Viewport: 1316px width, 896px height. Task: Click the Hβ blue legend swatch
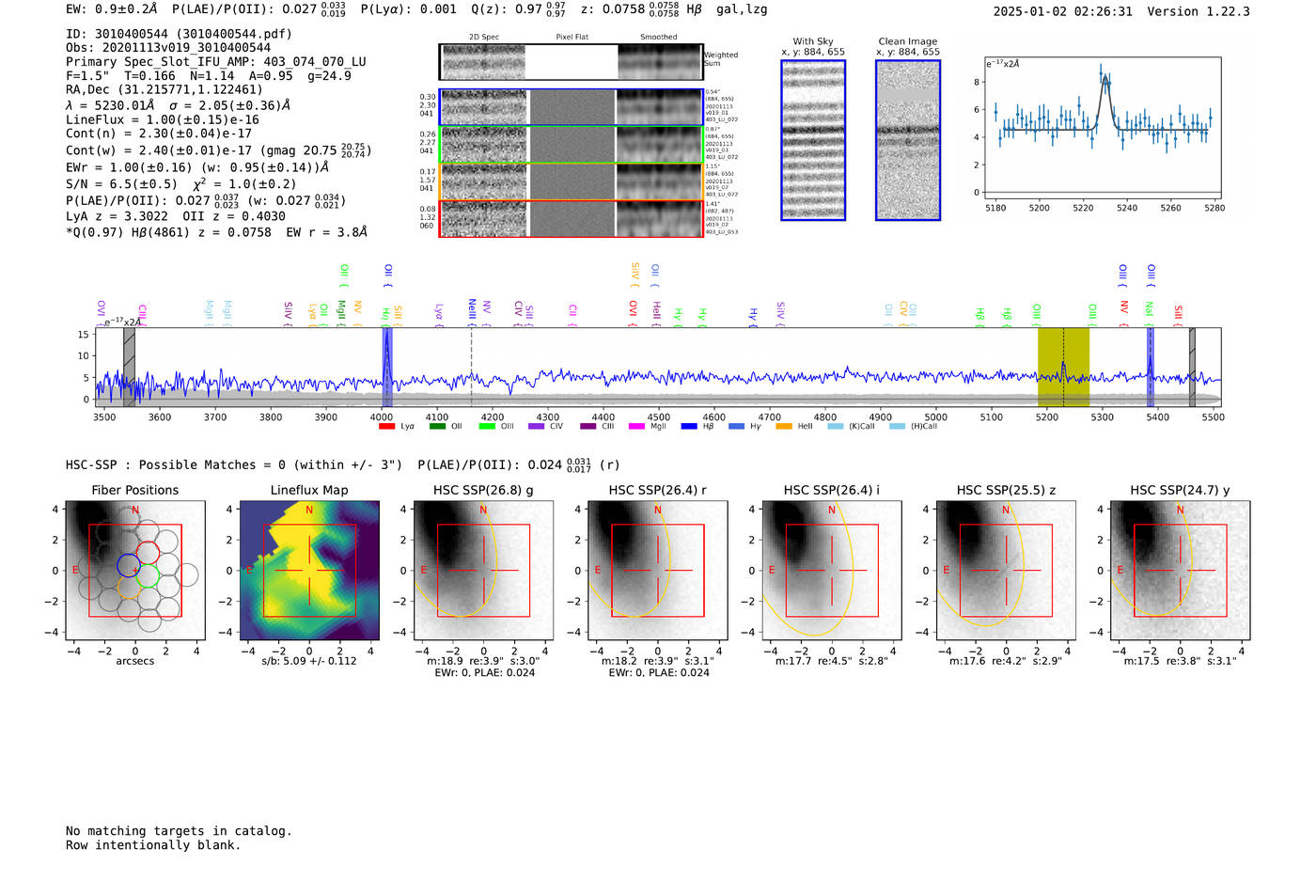[x=689, y=427]
